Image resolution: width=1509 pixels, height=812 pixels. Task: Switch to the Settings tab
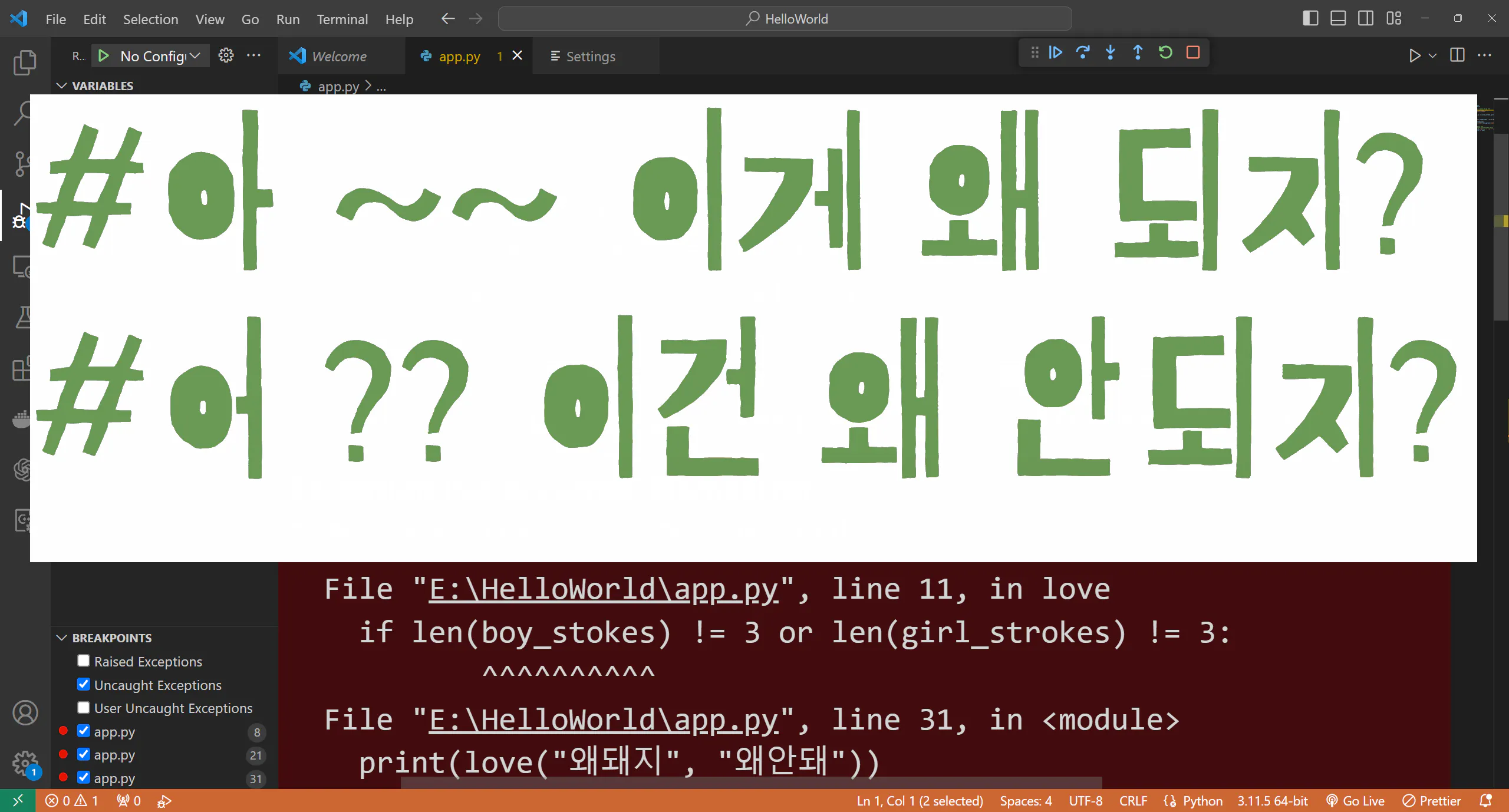click(x=590, y=57)
